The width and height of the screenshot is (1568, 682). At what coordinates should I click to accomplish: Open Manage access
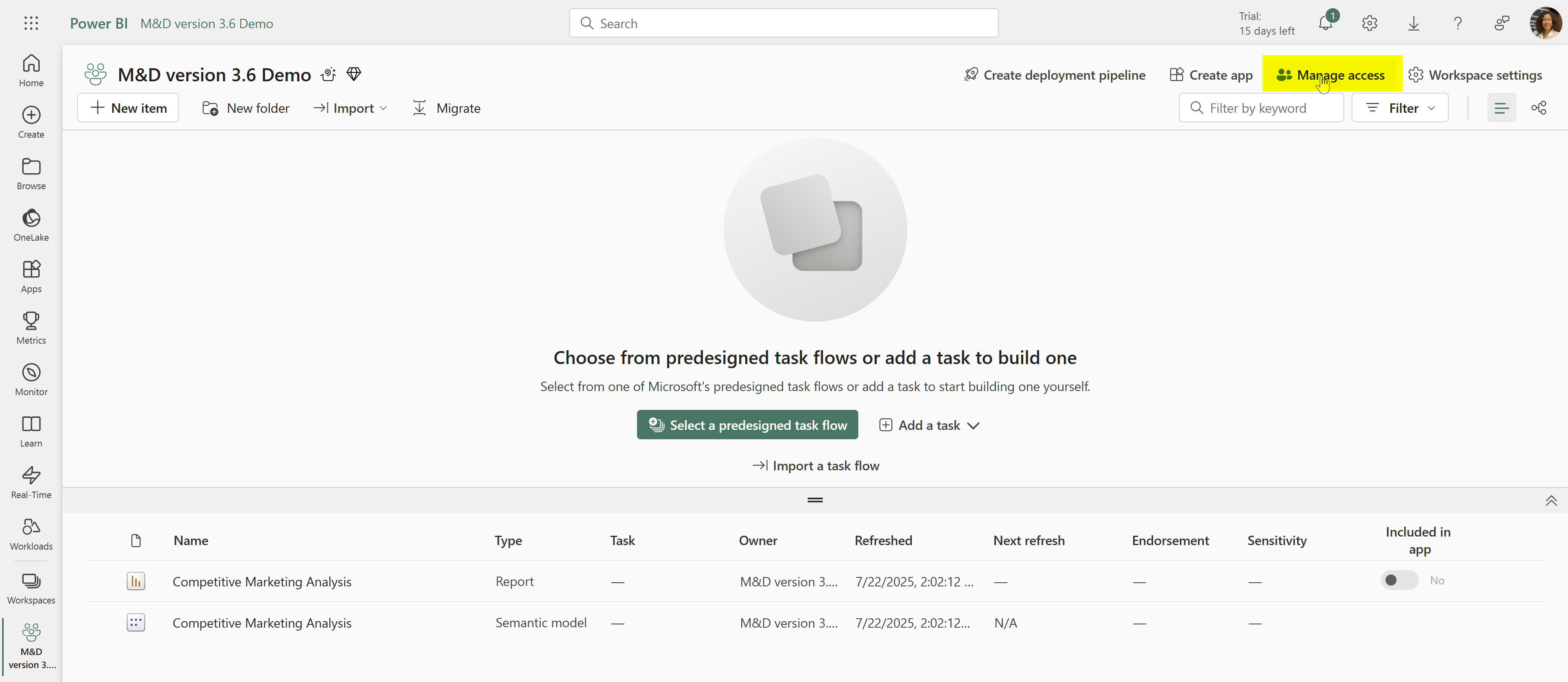click(x=1331, y=75)
